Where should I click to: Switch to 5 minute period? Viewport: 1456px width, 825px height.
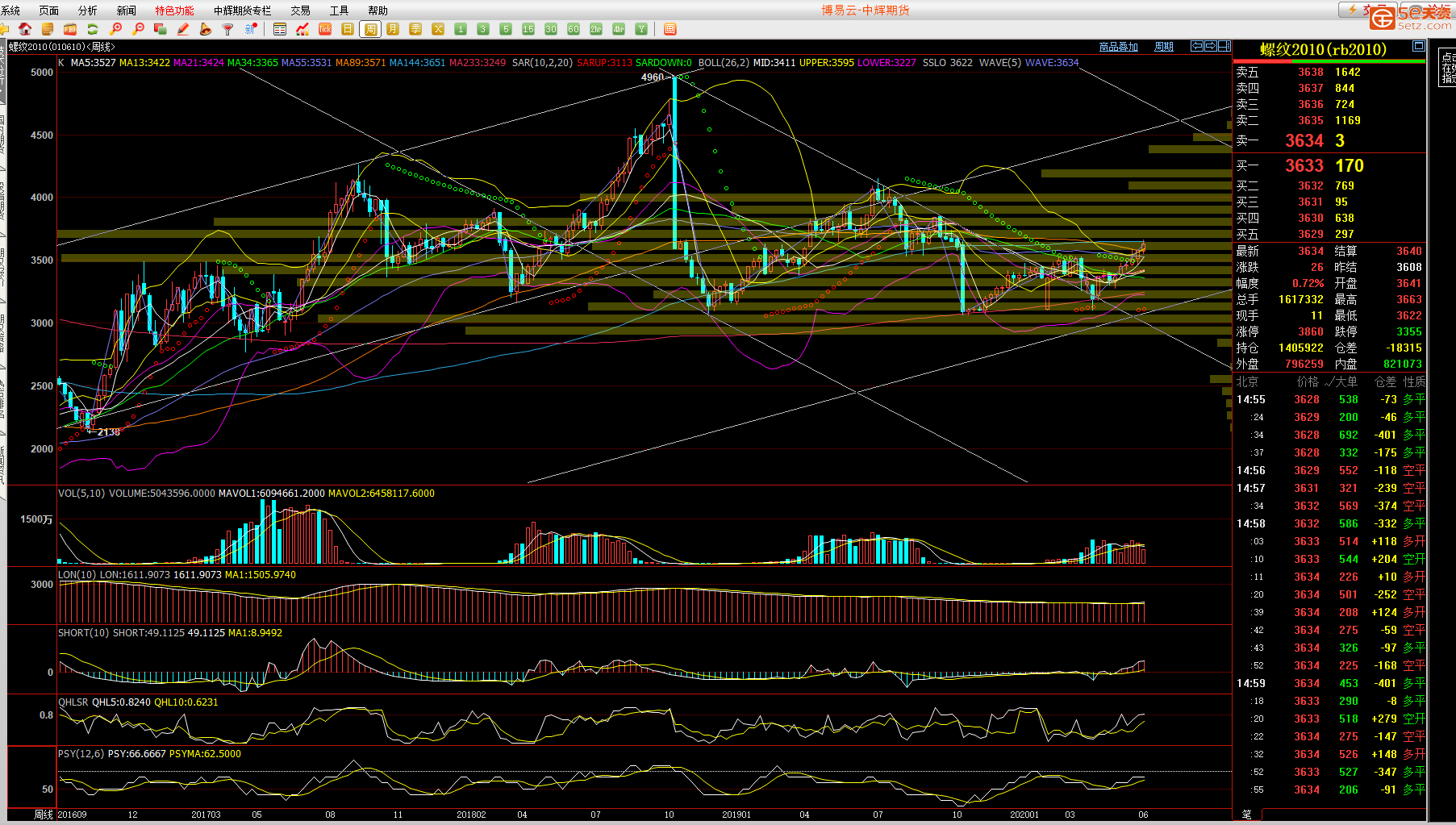point(506,29)
